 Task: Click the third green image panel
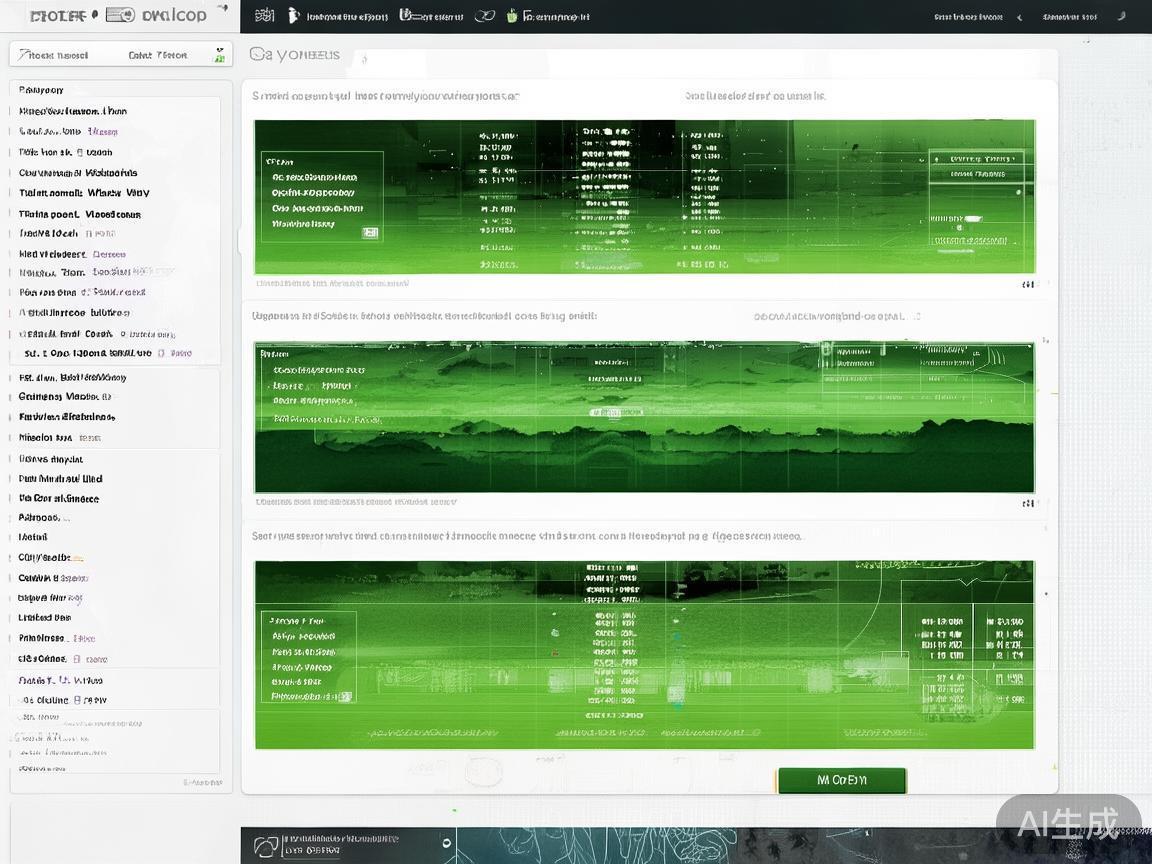(644, 654)
